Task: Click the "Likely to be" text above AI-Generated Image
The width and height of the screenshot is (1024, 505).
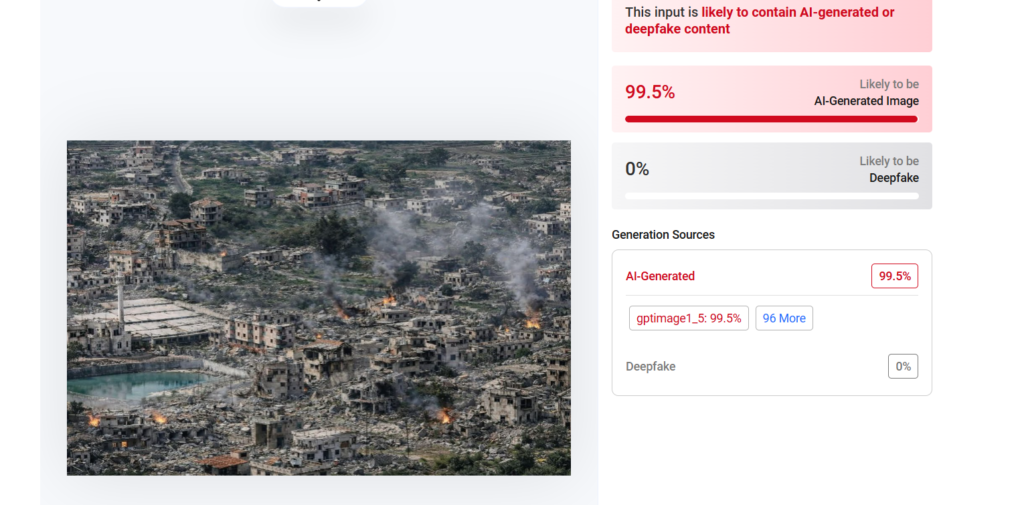Action: pos(888,84)
